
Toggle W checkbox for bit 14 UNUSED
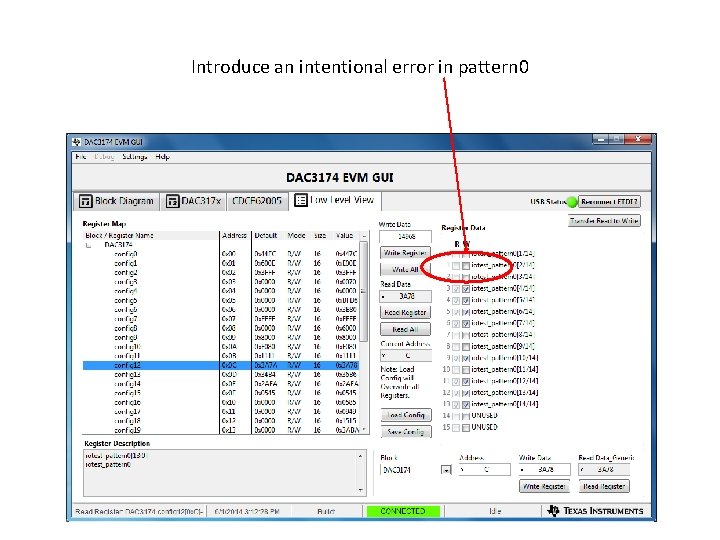pos(466,416)
